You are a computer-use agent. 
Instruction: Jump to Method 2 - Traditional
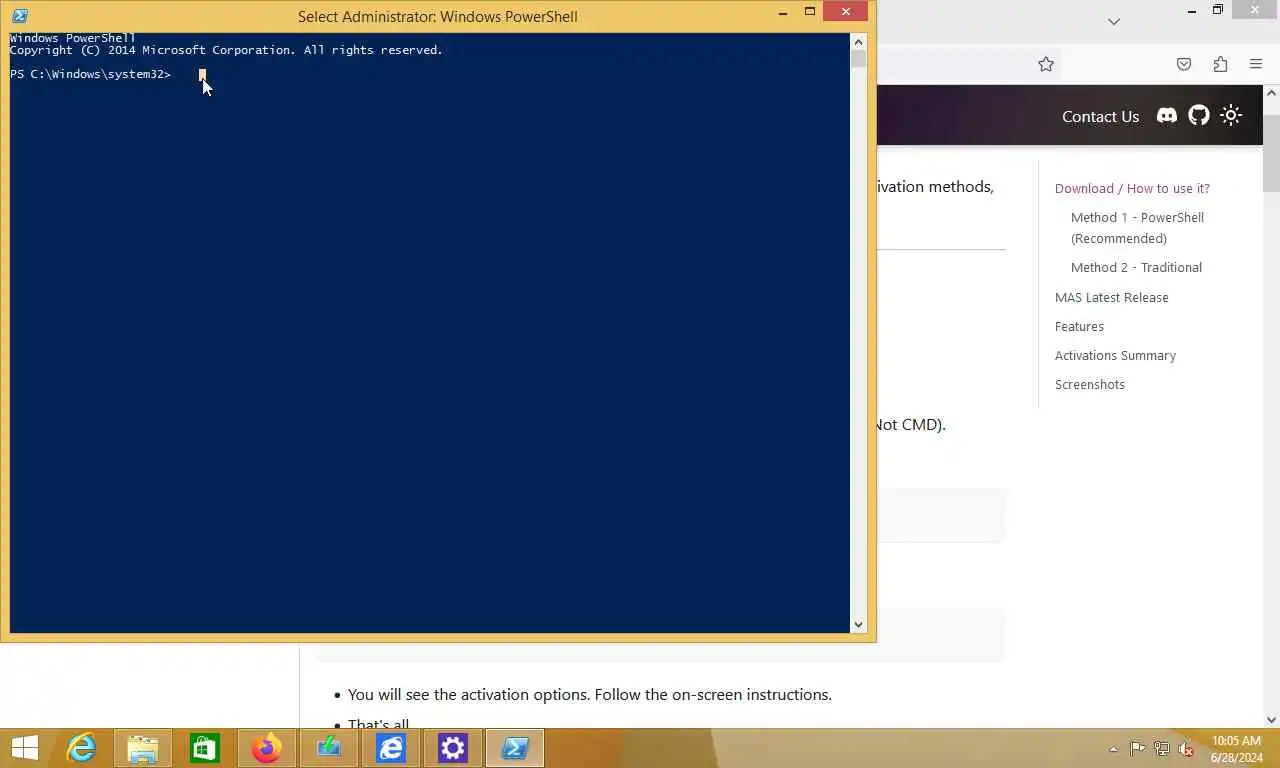[1136, 267]
